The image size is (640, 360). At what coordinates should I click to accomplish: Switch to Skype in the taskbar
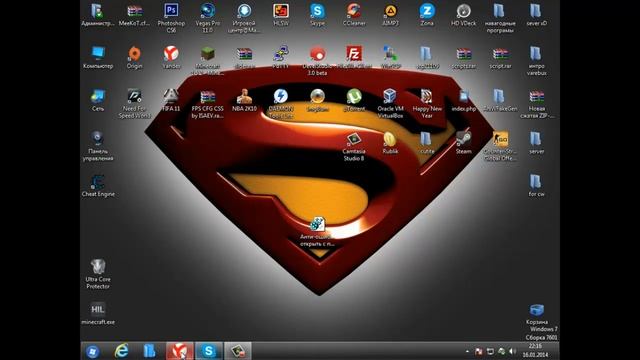[x=209, y=351]
